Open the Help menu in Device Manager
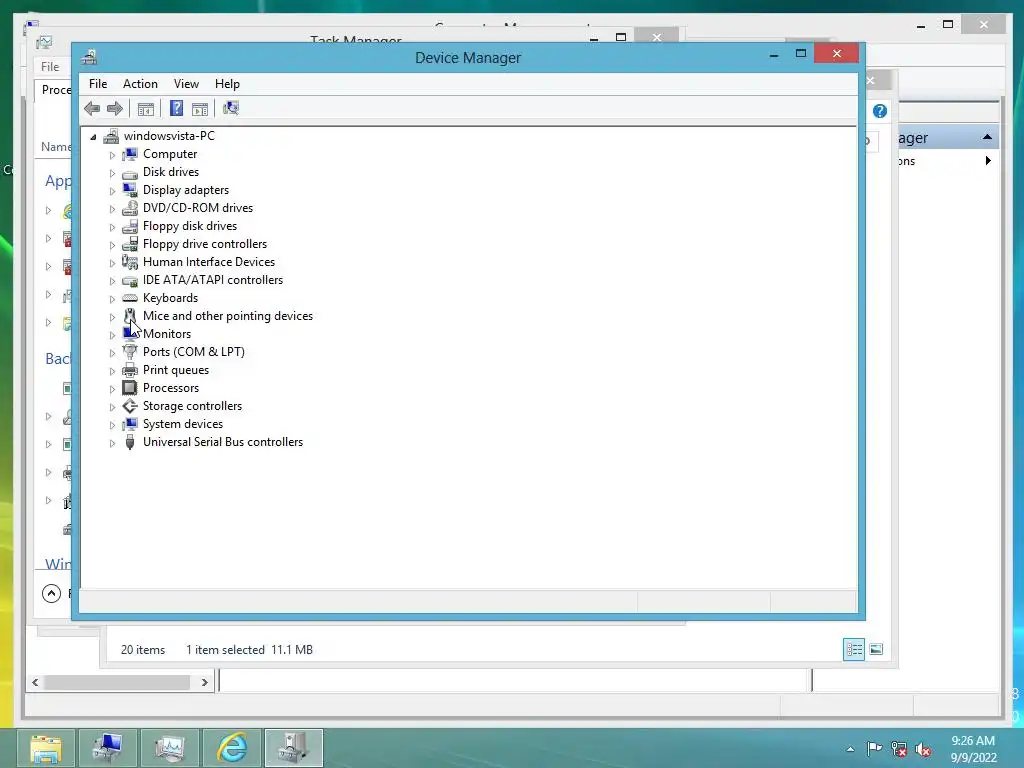This screenshot has height=768, width=1024. coord(227,84)
